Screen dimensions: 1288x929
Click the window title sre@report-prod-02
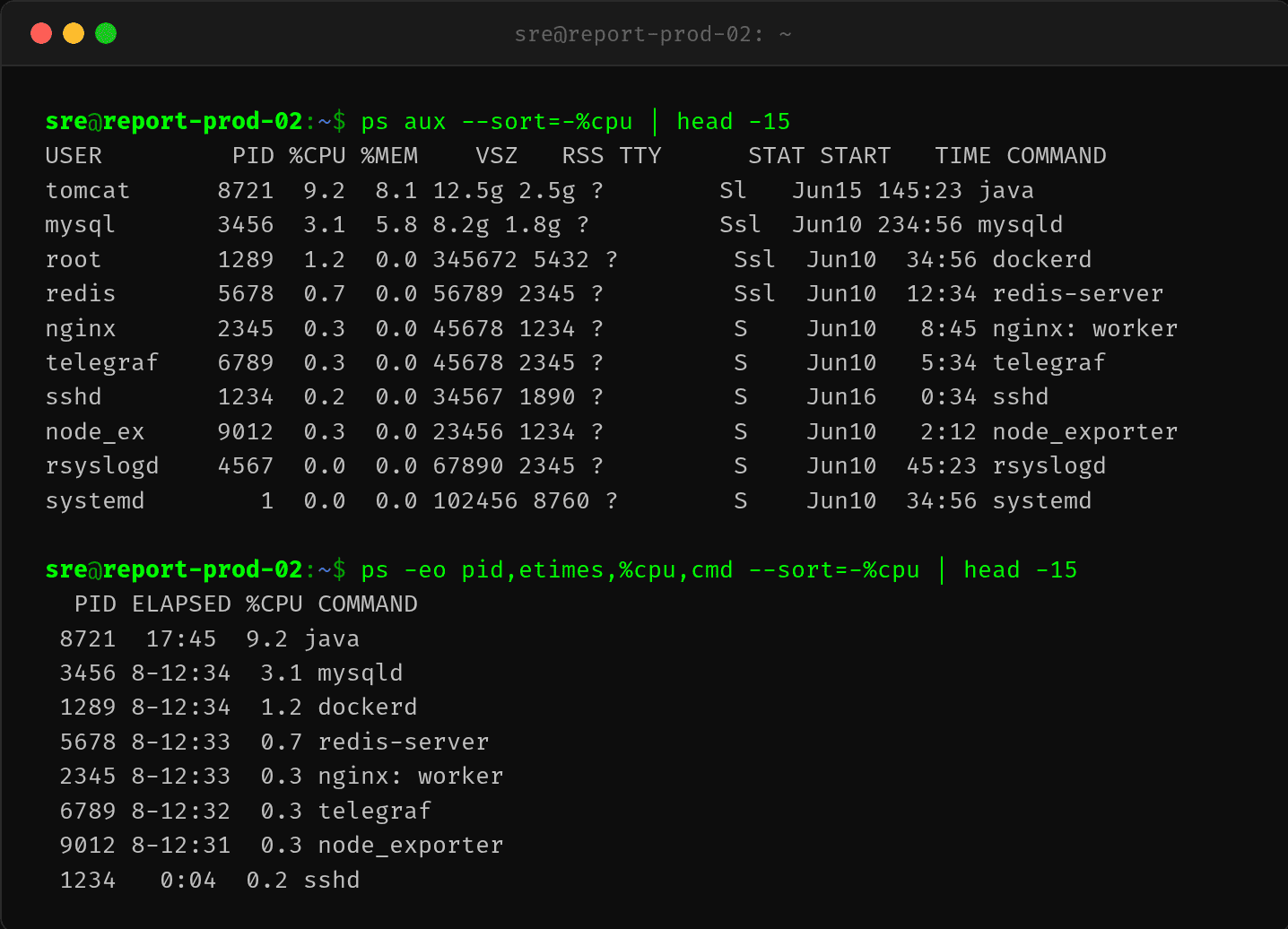tap(652, 34)
